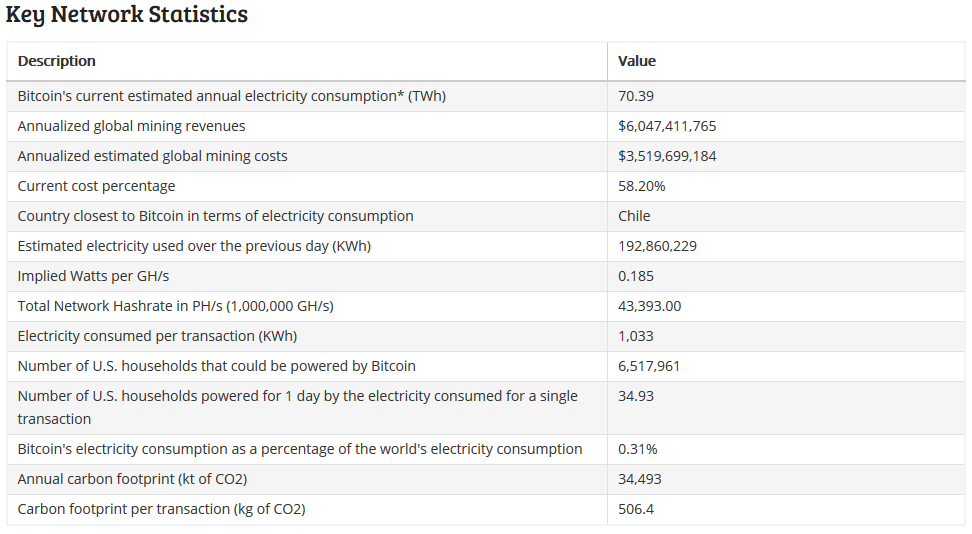Click the 58.20% cost percentage value

click(x=641, y=186)
